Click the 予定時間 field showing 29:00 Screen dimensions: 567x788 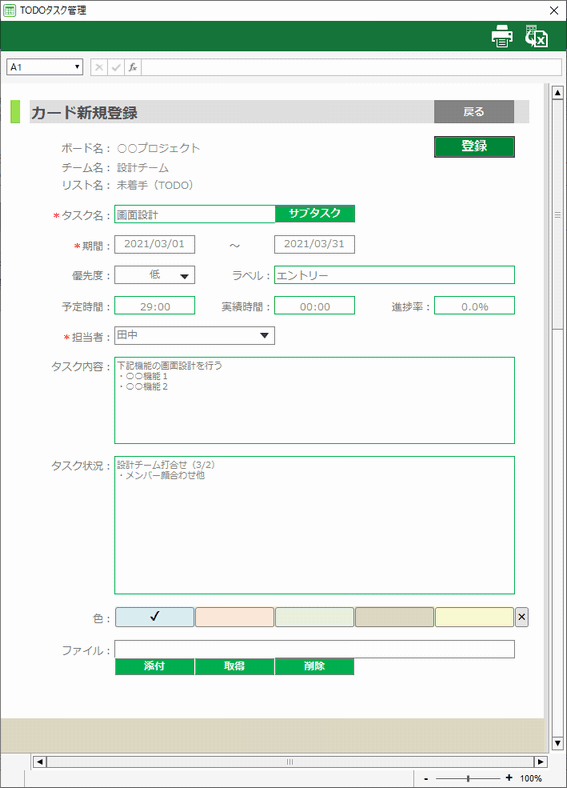coord(154,306)
